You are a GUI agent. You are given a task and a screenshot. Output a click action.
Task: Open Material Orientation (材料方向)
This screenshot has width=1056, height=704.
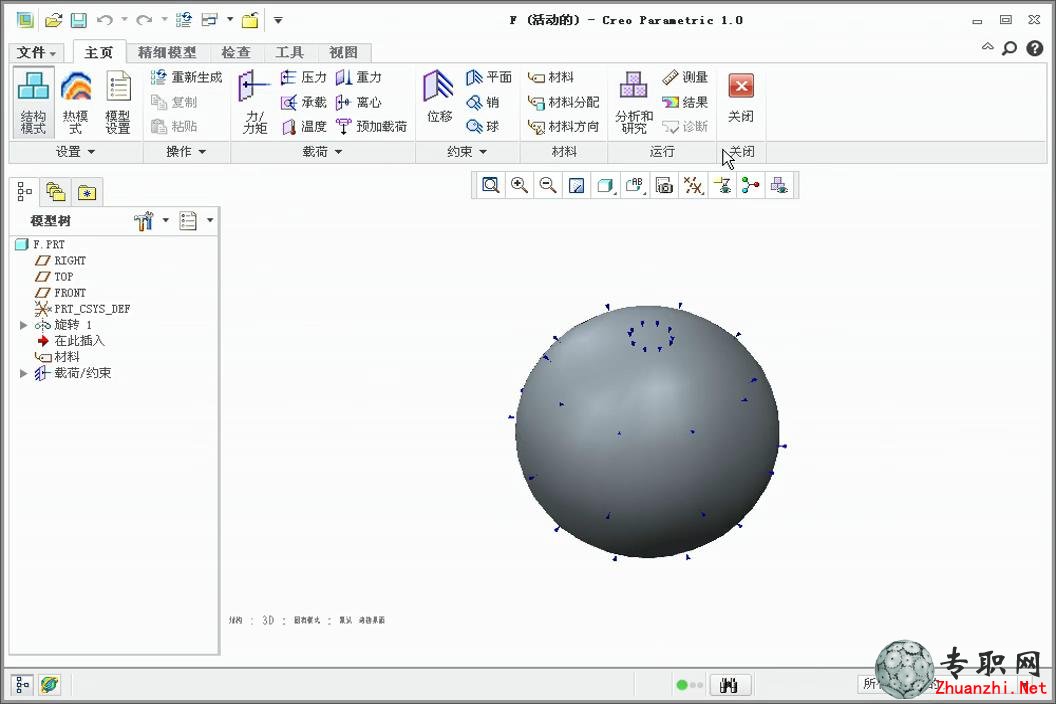564,127
